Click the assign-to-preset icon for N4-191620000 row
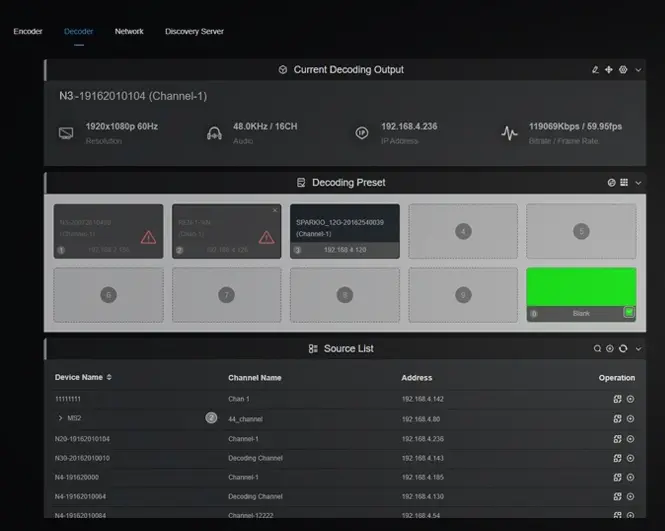Viewport: 665px width, 531px height. [x=618, y=478]
